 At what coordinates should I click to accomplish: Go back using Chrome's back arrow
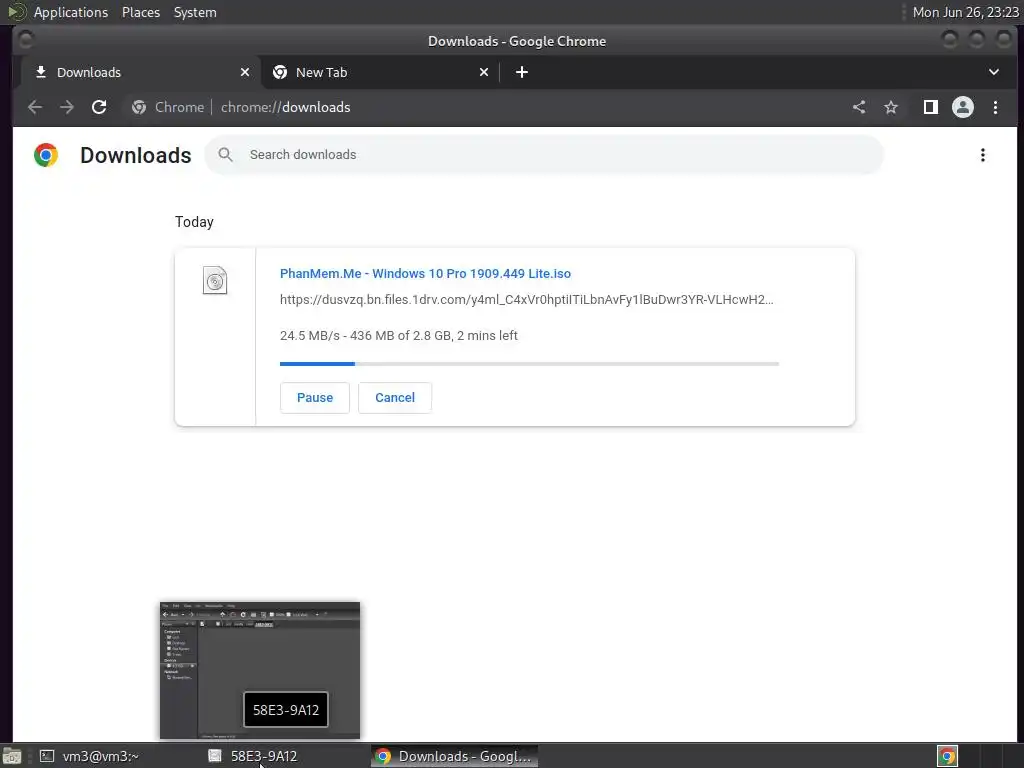(35, 107)
